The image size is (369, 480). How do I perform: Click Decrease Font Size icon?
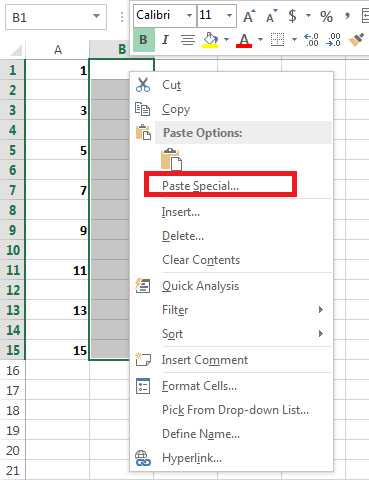tap(272, 16)
